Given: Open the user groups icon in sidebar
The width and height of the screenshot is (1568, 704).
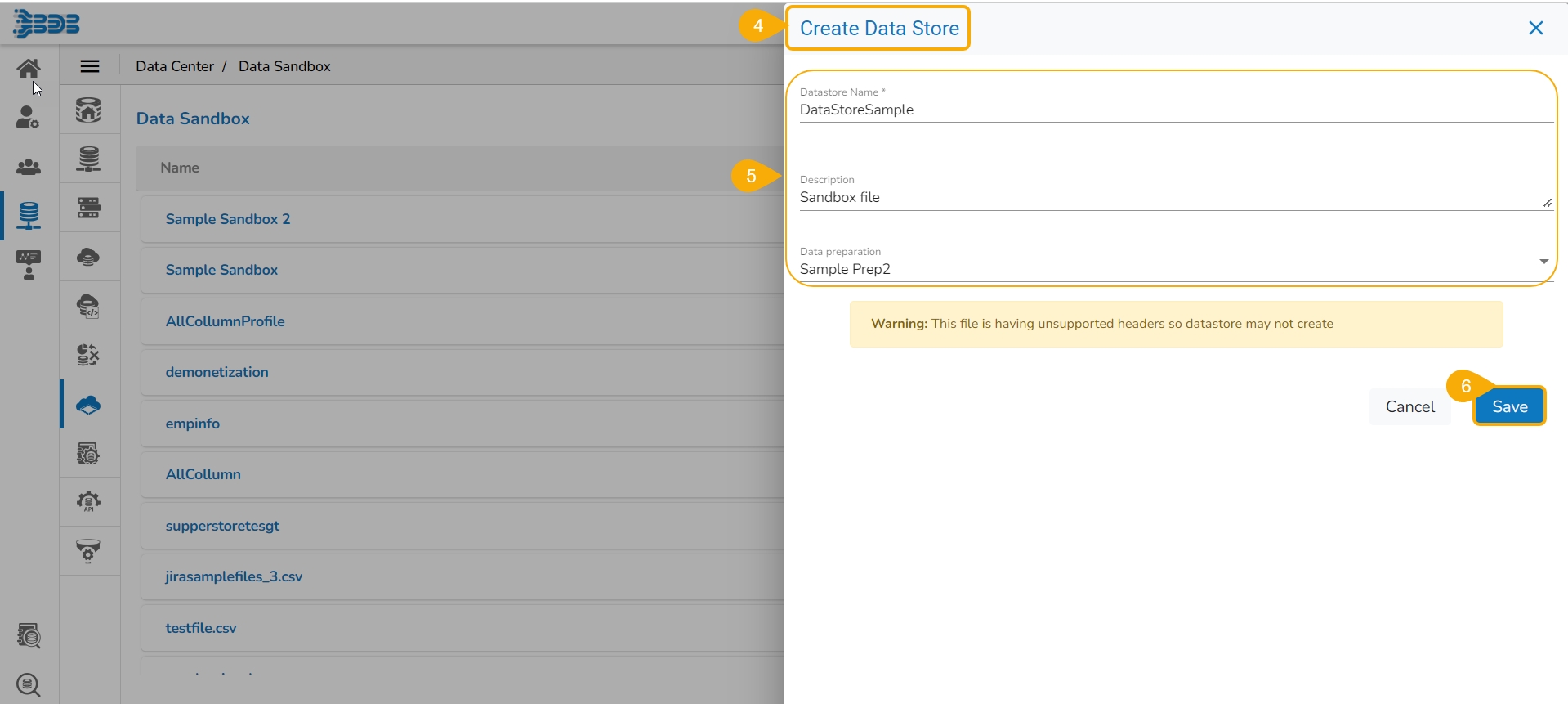Looking at the screenshot, I should (29, 167).
